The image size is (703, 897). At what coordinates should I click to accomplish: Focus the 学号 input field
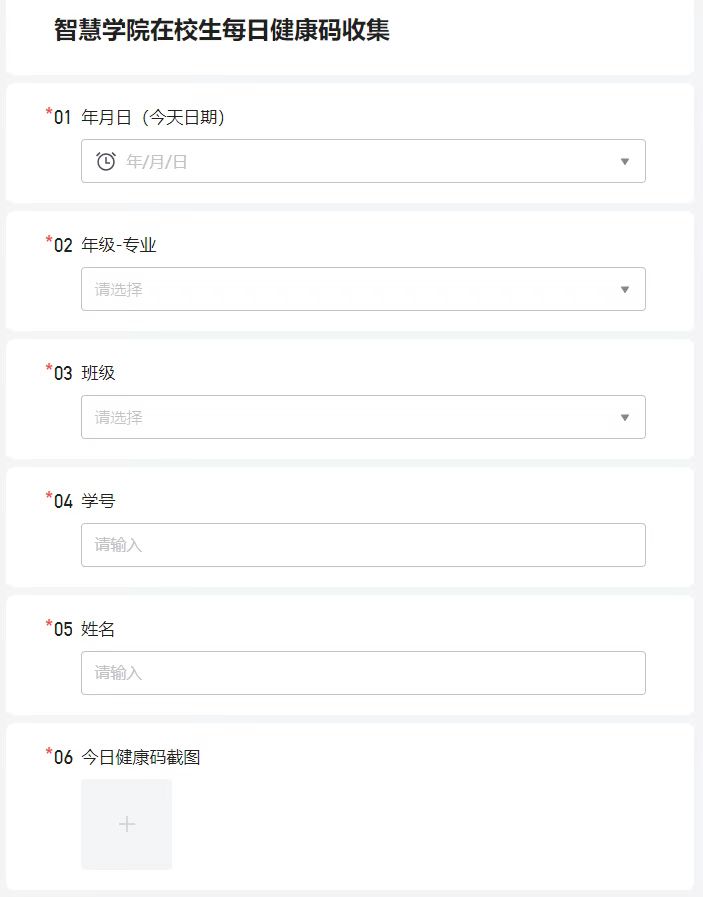tap(363, 545)
